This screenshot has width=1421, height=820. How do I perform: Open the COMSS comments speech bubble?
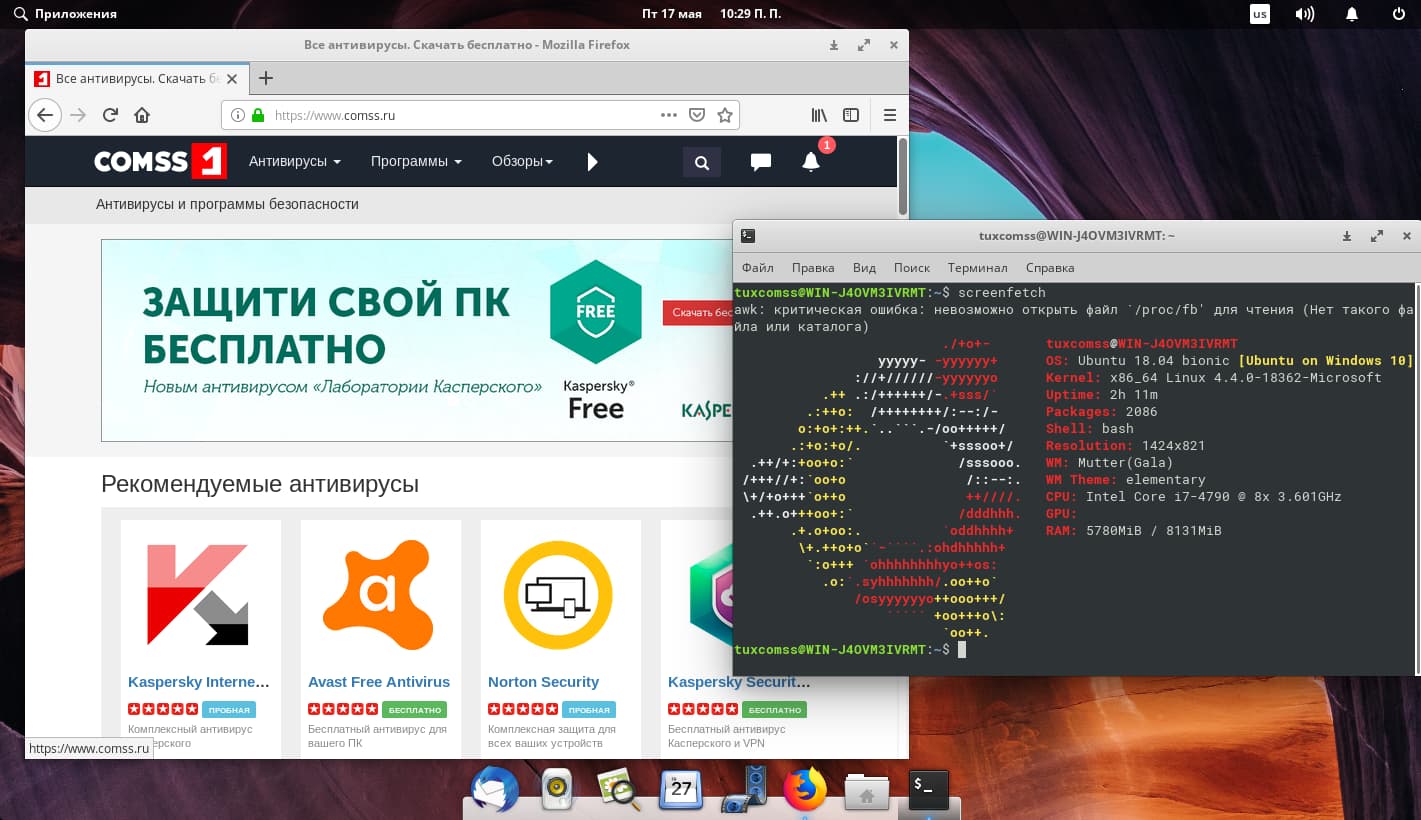[x=760, y=161]
